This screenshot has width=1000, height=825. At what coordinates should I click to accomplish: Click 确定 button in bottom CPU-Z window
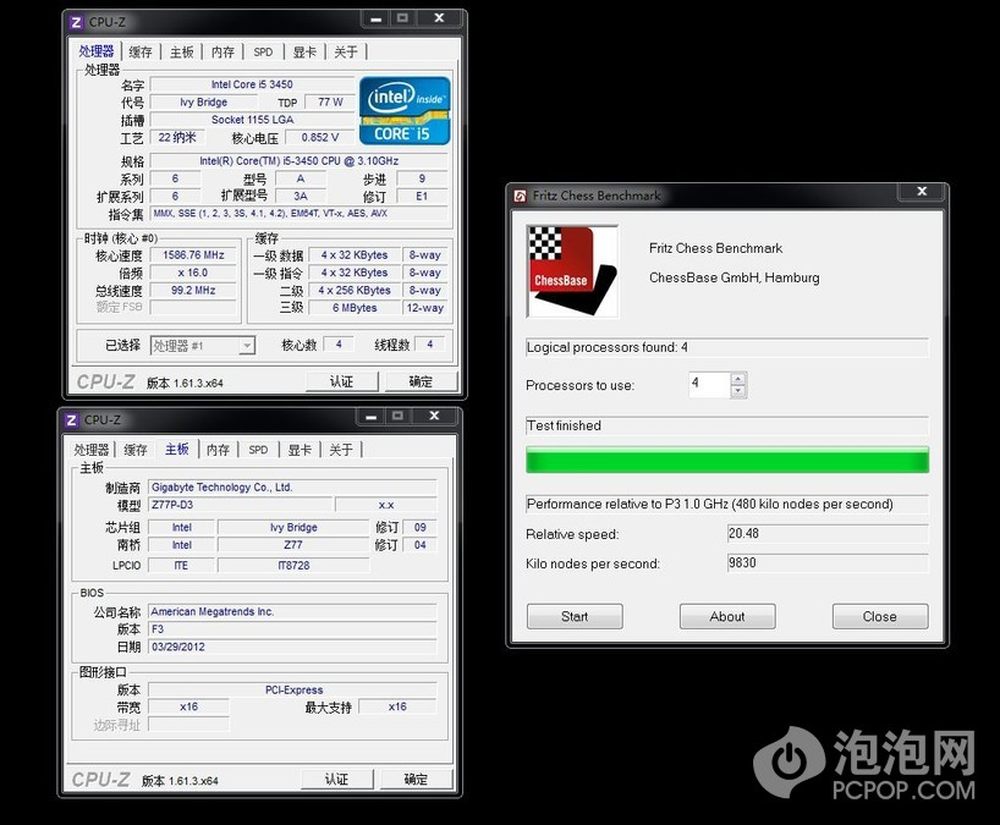(x=416, y=780)
